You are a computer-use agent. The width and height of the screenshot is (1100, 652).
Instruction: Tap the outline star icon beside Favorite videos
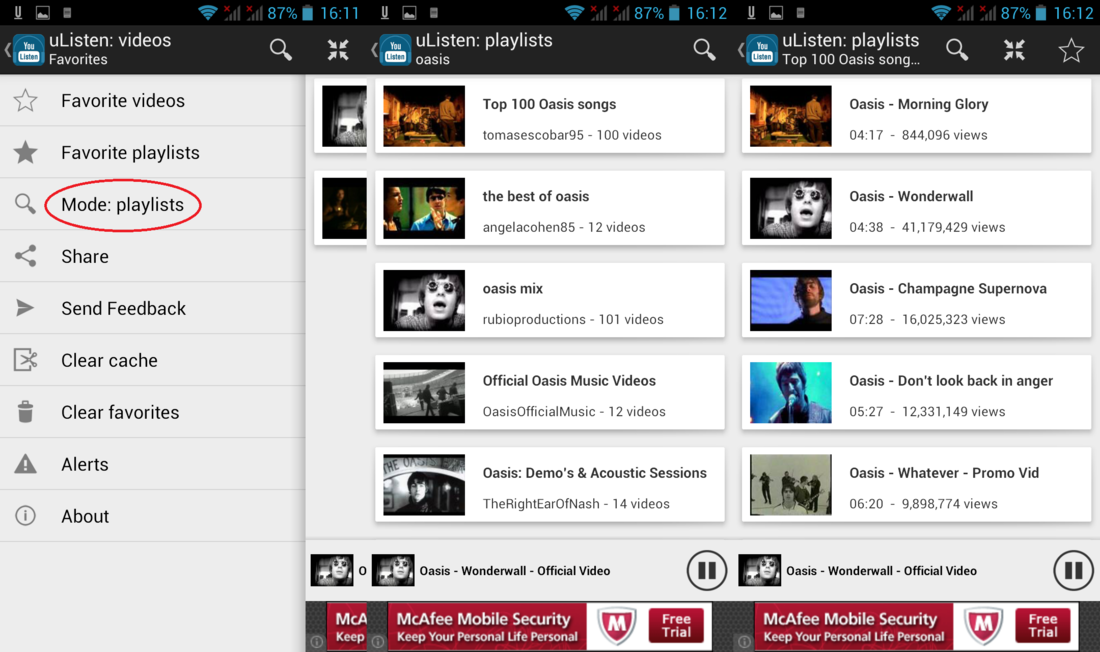25,100
